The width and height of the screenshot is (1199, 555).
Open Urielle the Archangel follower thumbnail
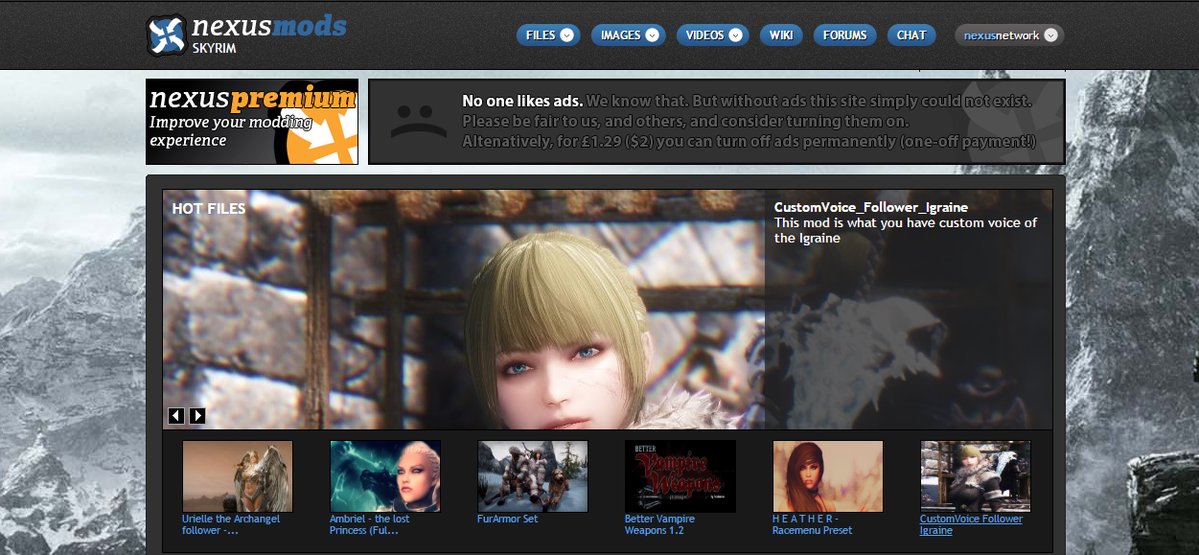237,476
